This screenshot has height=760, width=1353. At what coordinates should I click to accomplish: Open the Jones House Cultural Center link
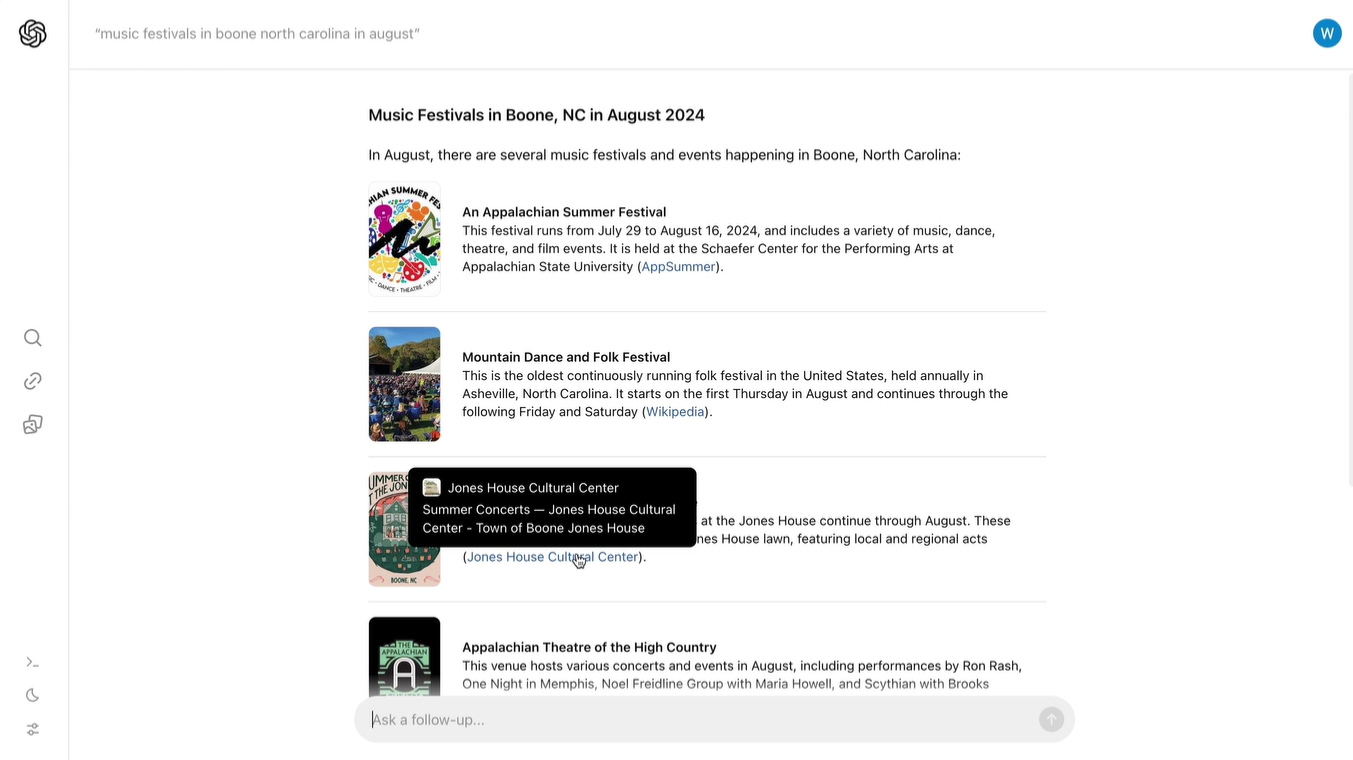point(552,557)
